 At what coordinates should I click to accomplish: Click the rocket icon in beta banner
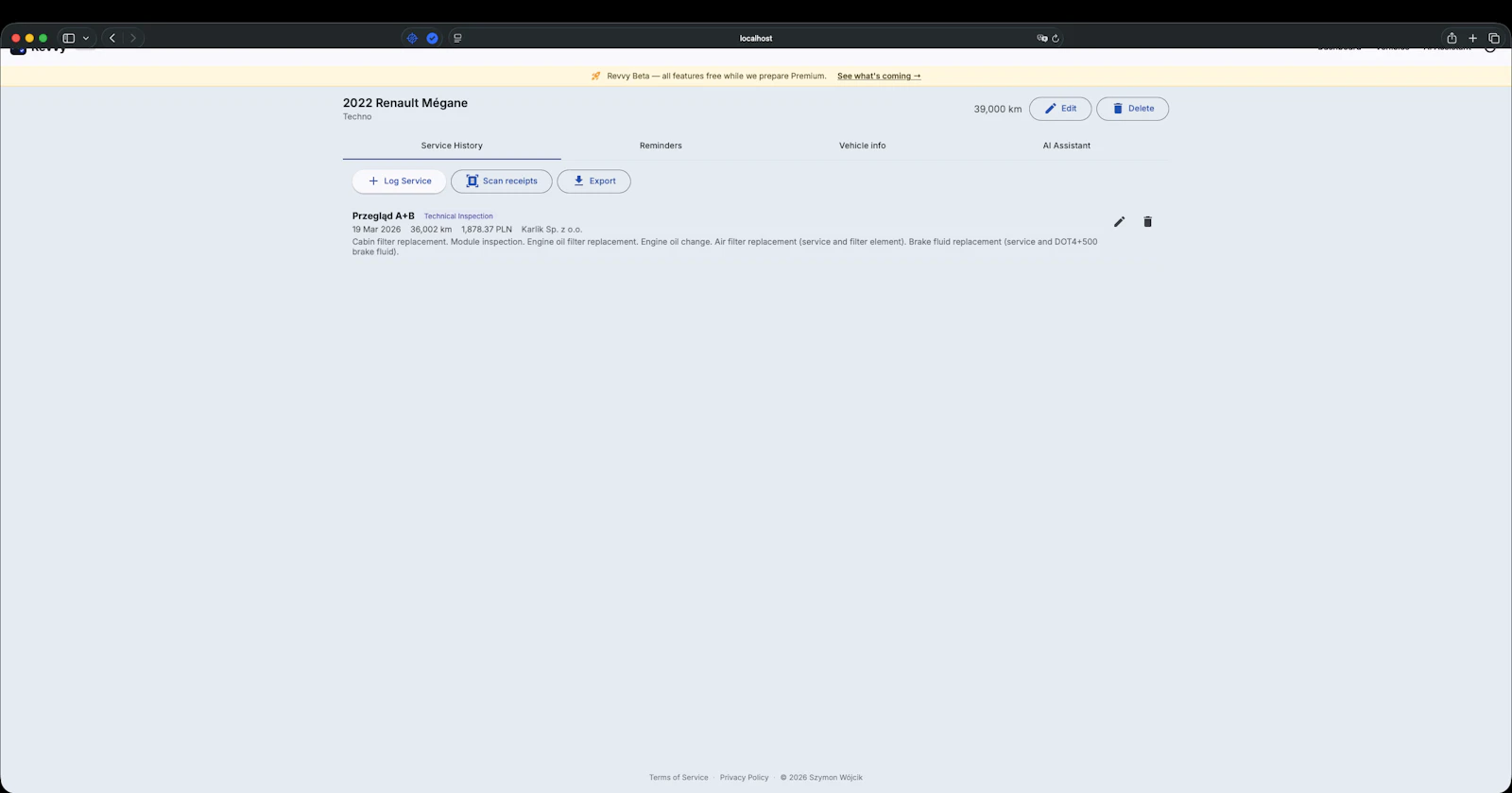(595, 77)
